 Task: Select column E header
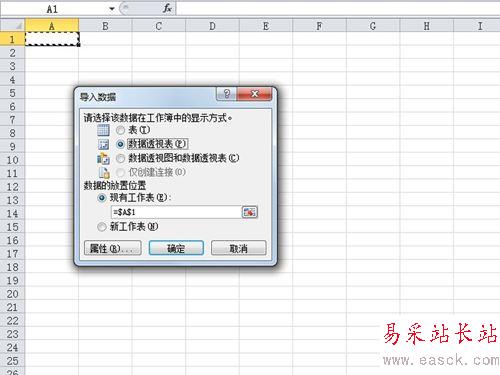pyautogui.click(x=266, y=26)
